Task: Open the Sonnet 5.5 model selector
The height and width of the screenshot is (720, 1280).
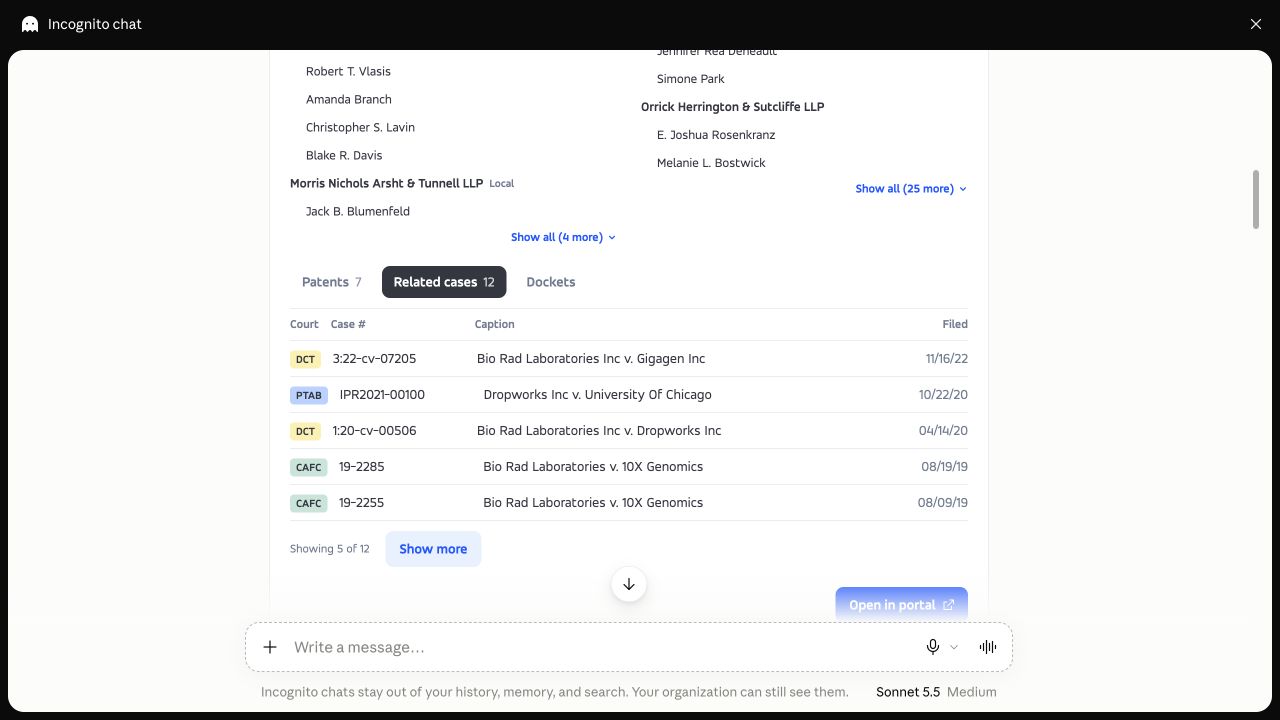Action: 936,692
